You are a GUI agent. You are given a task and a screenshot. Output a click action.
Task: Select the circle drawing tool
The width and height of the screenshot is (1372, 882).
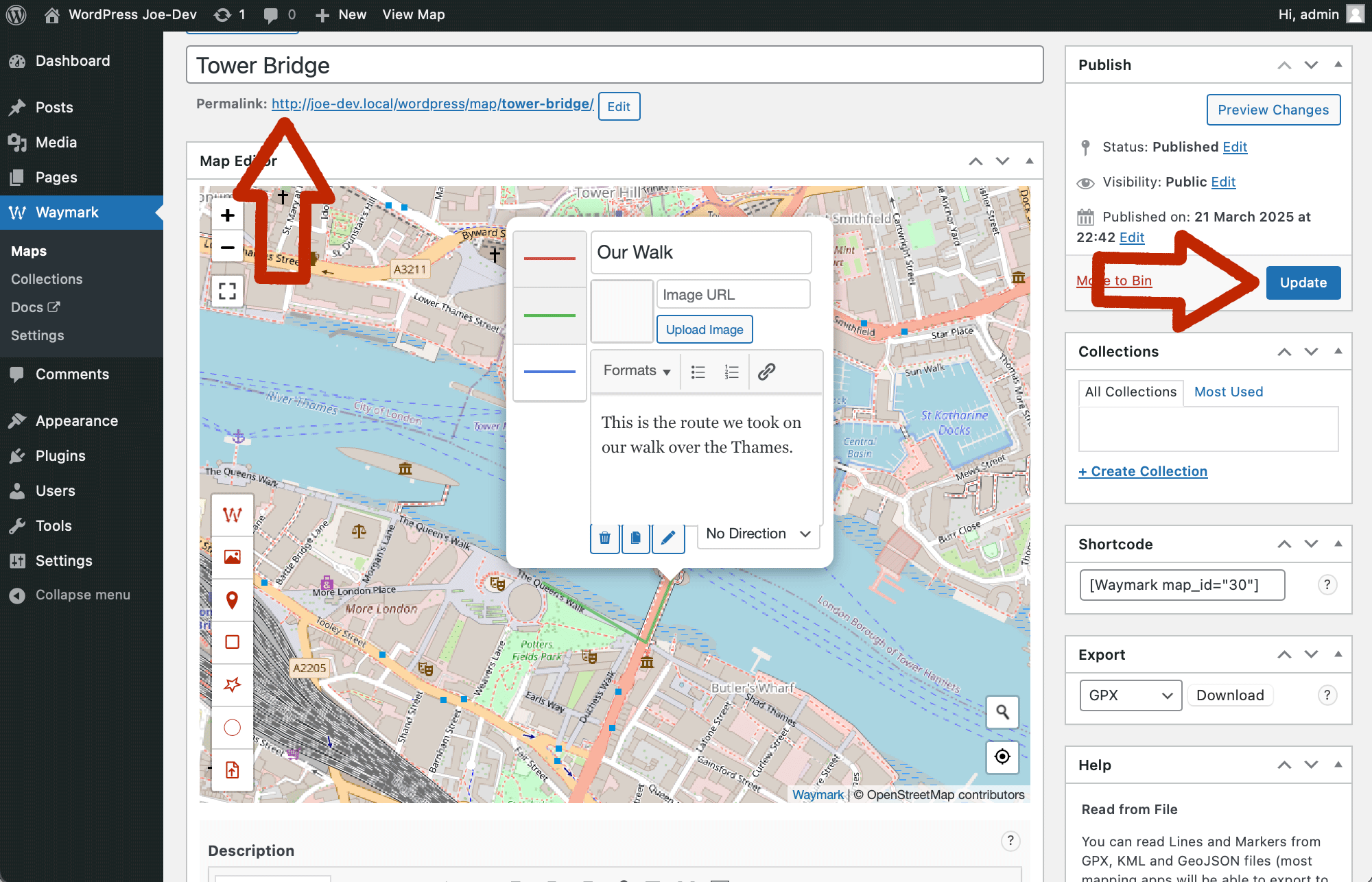click(232, 727)
